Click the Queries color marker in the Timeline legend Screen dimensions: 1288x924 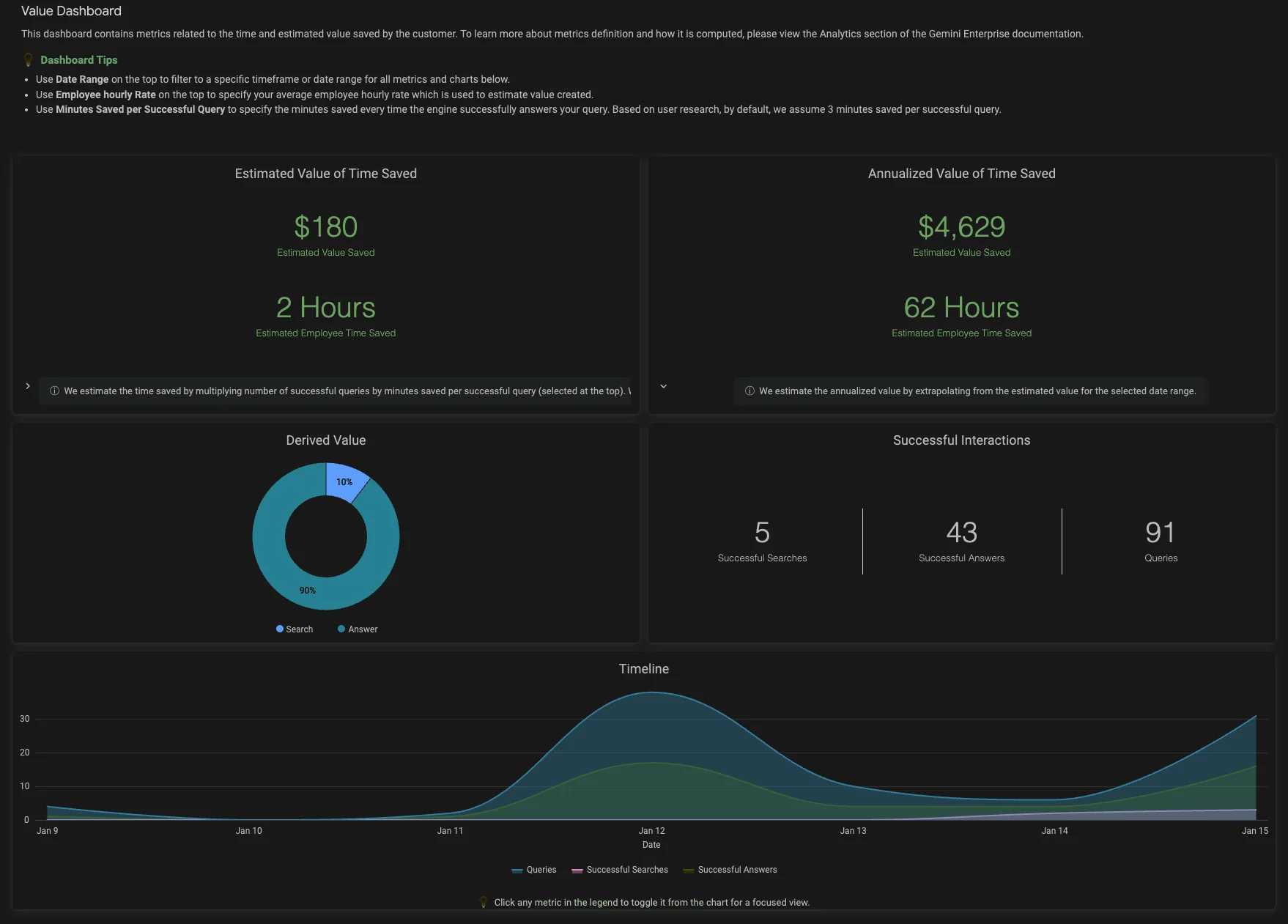point(517,870)
